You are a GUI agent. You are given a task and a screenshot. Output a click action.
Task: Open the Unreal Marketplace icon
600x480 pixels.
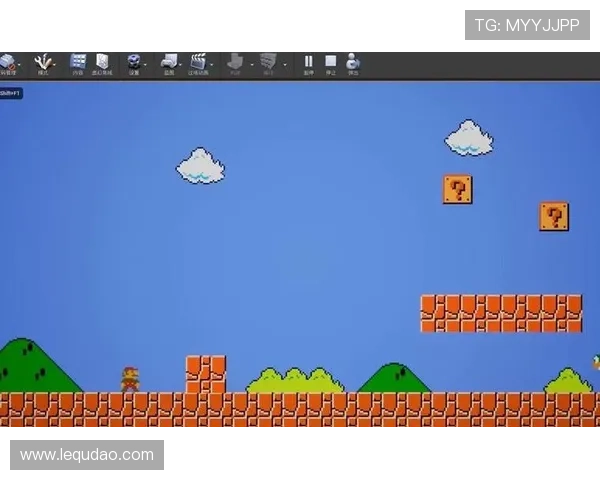(102, 62)
